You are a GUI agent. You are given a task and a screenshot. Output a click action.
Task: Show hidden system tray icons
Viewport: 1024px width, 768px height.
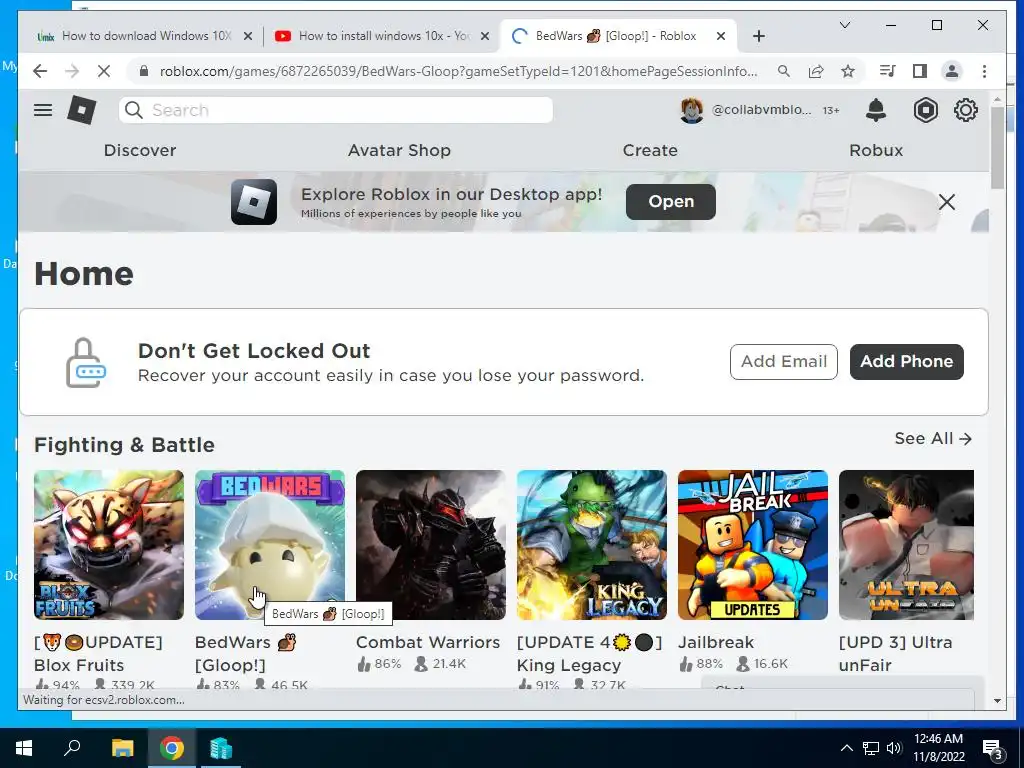pos(846,748)
